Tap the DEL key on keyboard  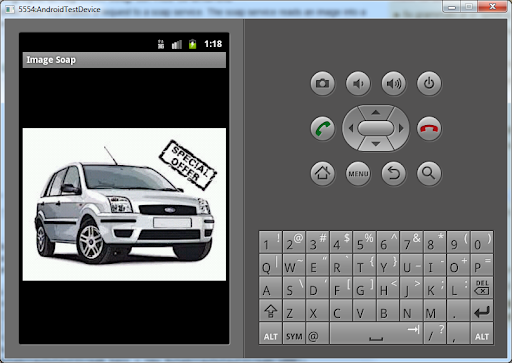coord(482,288)
